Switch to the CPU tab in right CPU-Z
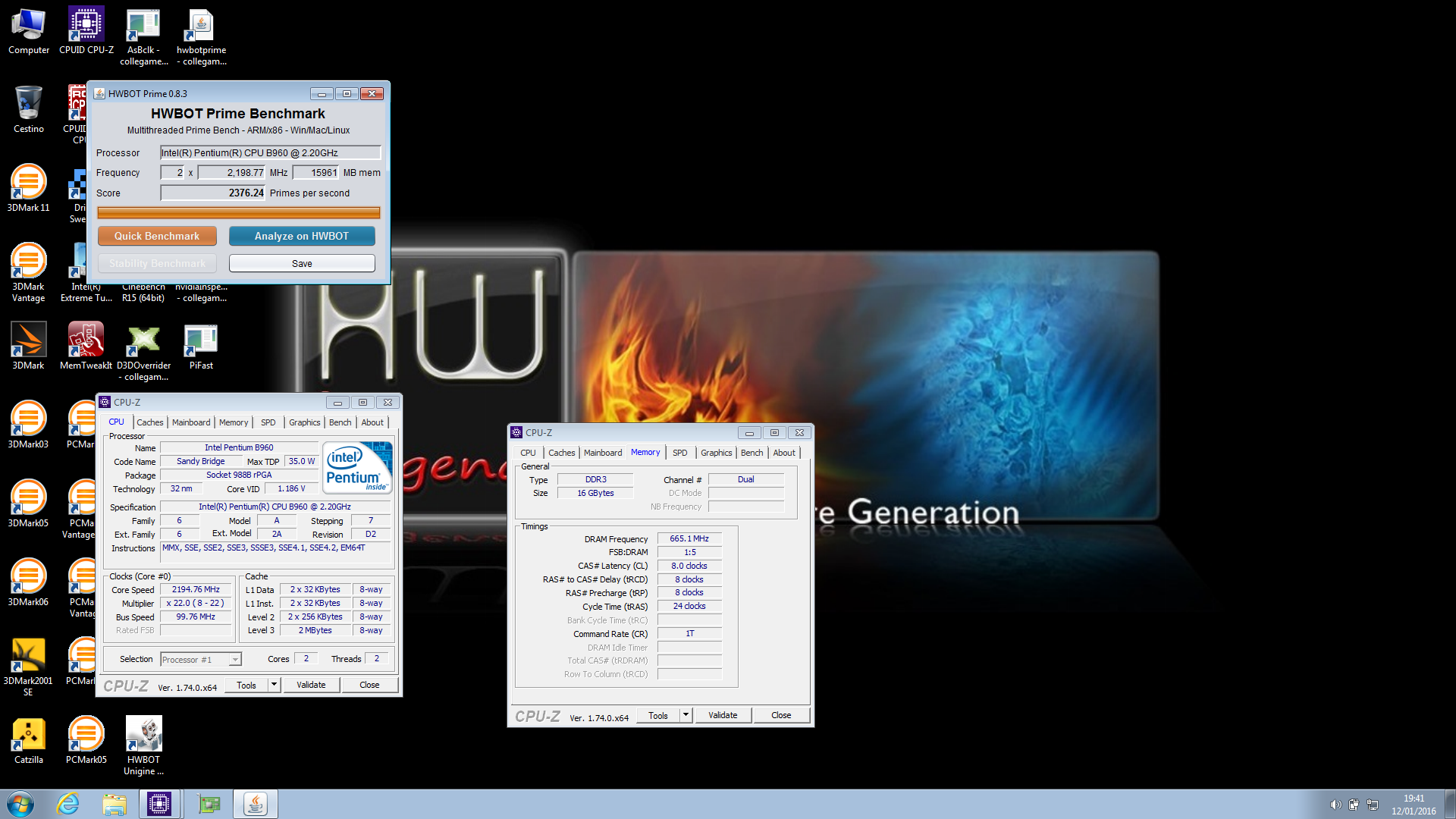Image resolution: width=1456 pixels, height=819 pixels. 528,453
